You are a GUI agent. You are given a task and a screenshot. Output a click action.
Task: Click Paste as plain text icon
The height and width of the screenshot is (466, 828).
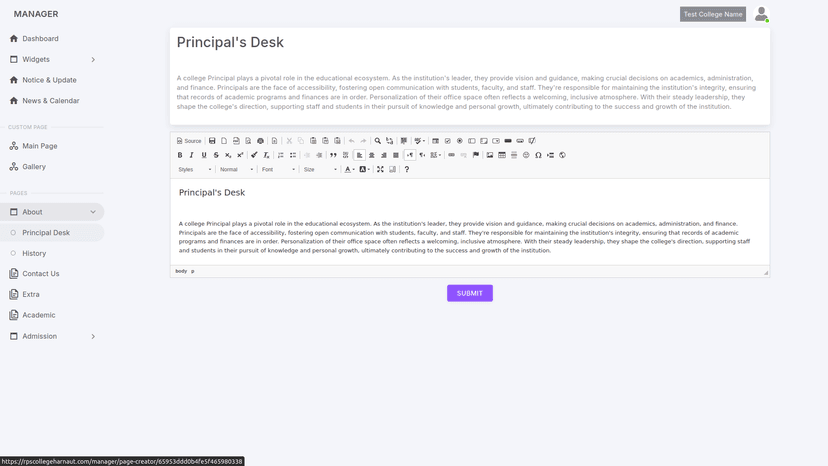325,141
